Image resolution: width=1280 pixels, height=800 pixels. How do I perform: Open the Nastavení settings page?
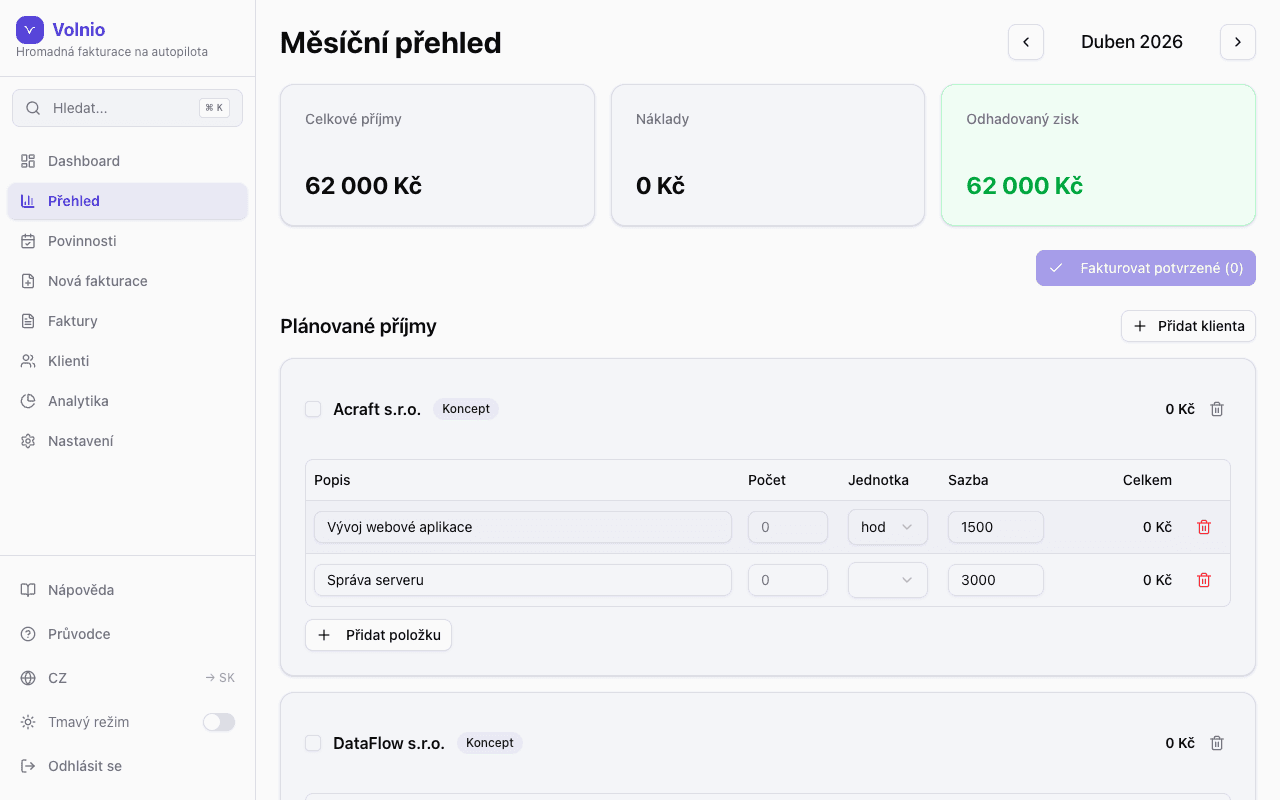click(x=80, y=441)
